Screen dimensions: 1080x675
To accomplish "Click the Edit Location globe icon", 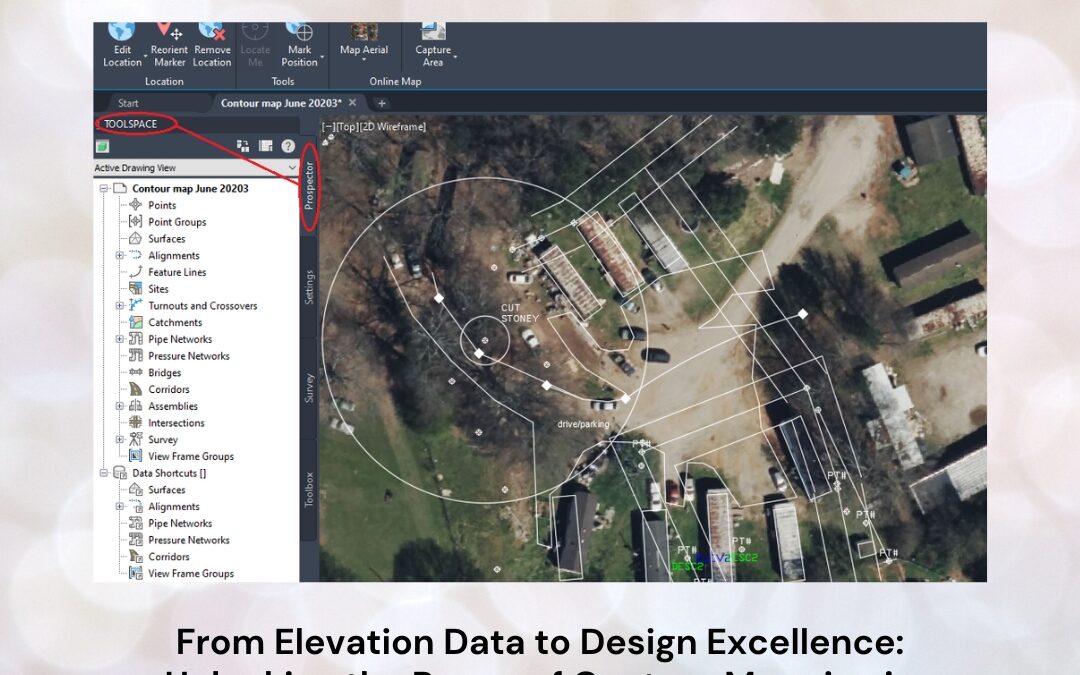I will [x=122, y=31].
